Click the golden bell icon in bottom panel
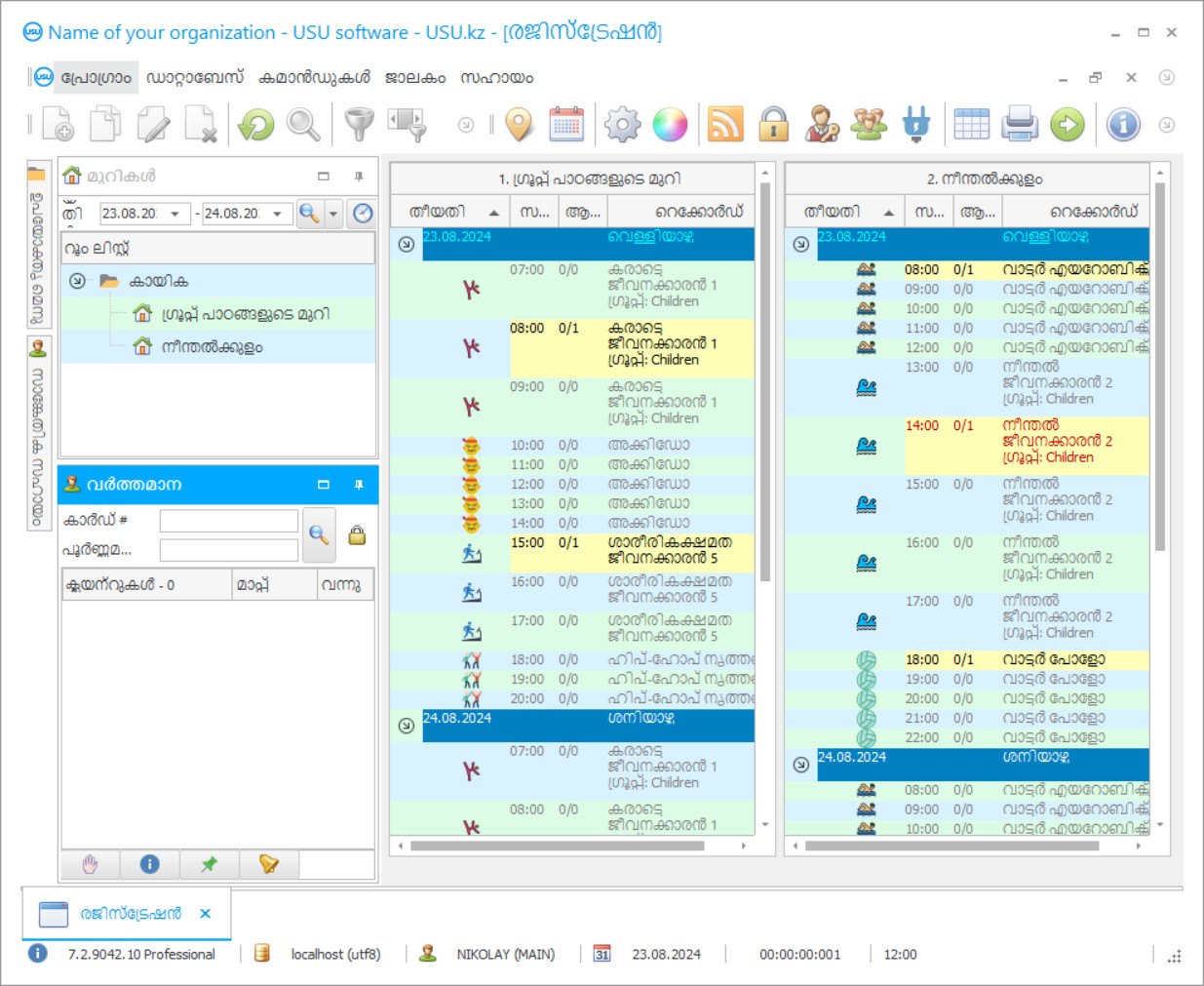The height and width of the screenshot is (986, 1204). pyautogui.click(x=268, y=864)
